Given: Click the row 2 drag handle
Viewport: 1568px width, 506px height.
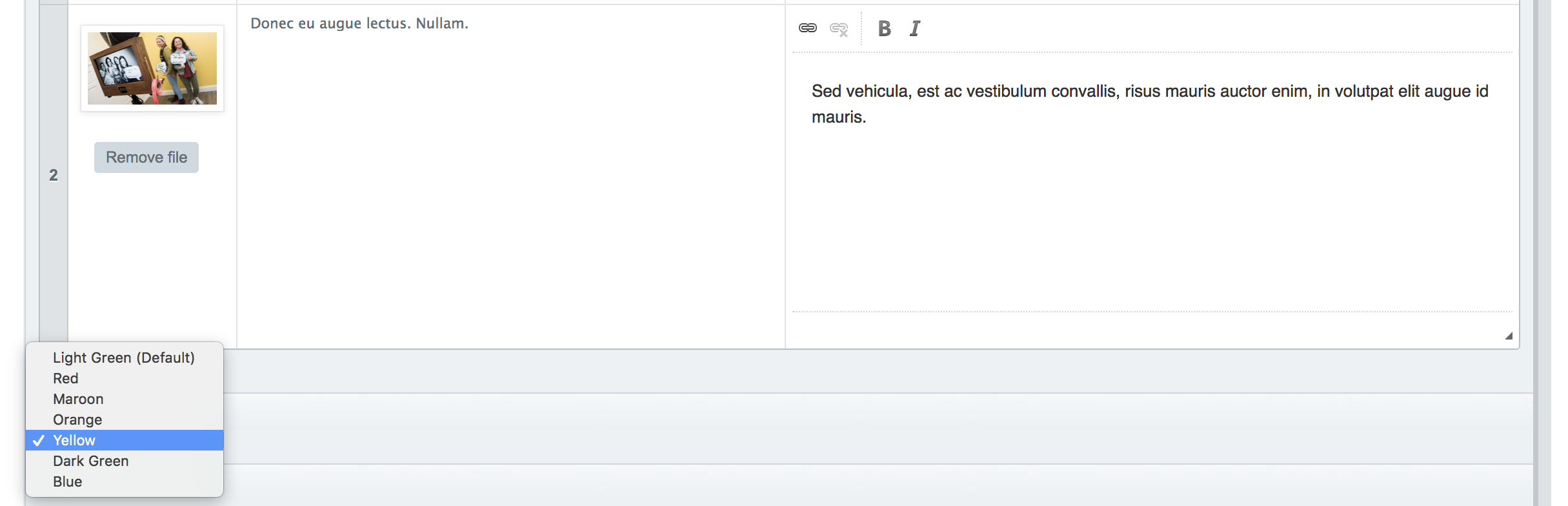Looking at the screenshot, I should [54, 175].
